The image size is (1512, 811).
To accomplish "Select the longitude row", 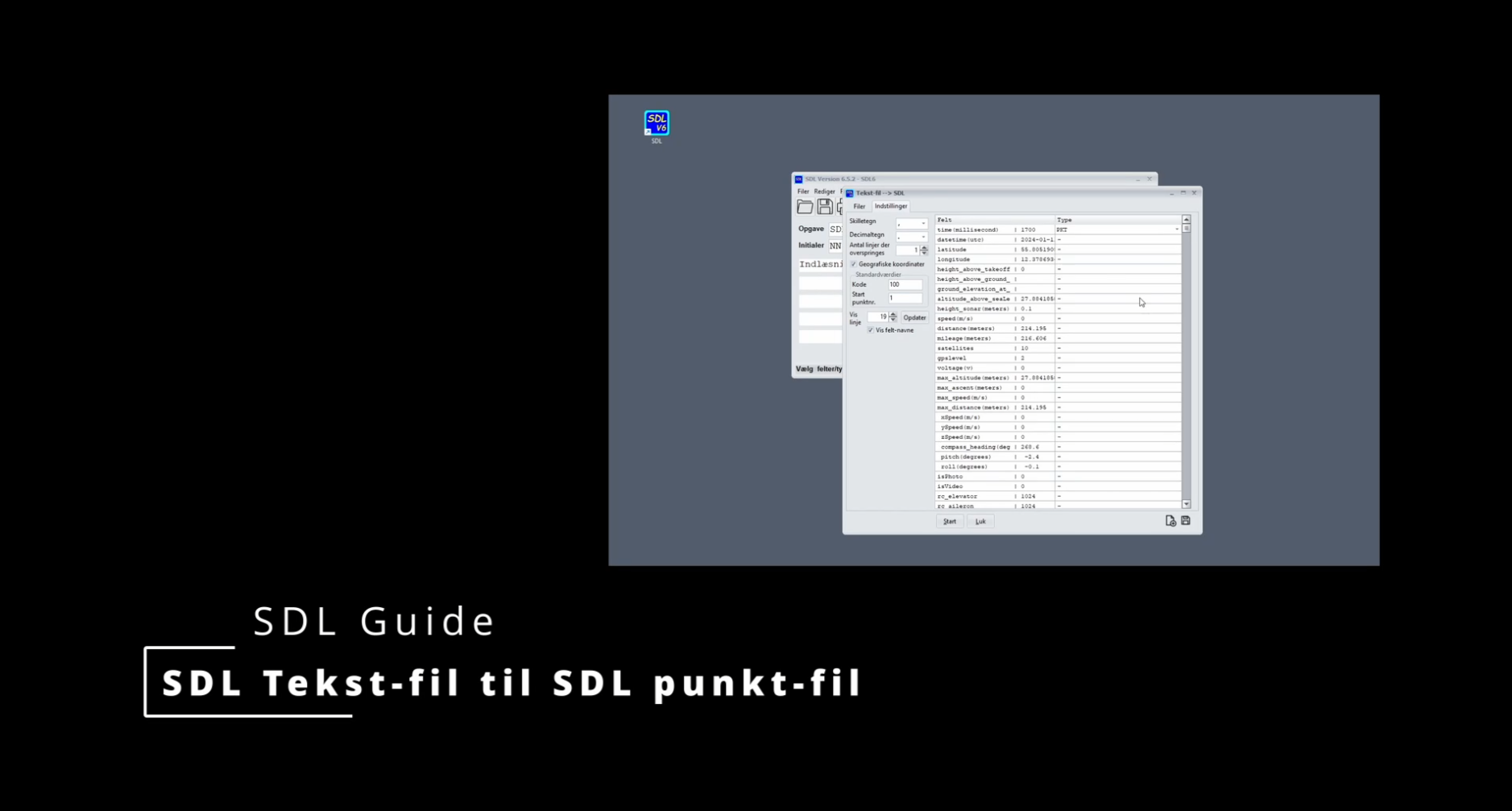I will click(1058, 259).
